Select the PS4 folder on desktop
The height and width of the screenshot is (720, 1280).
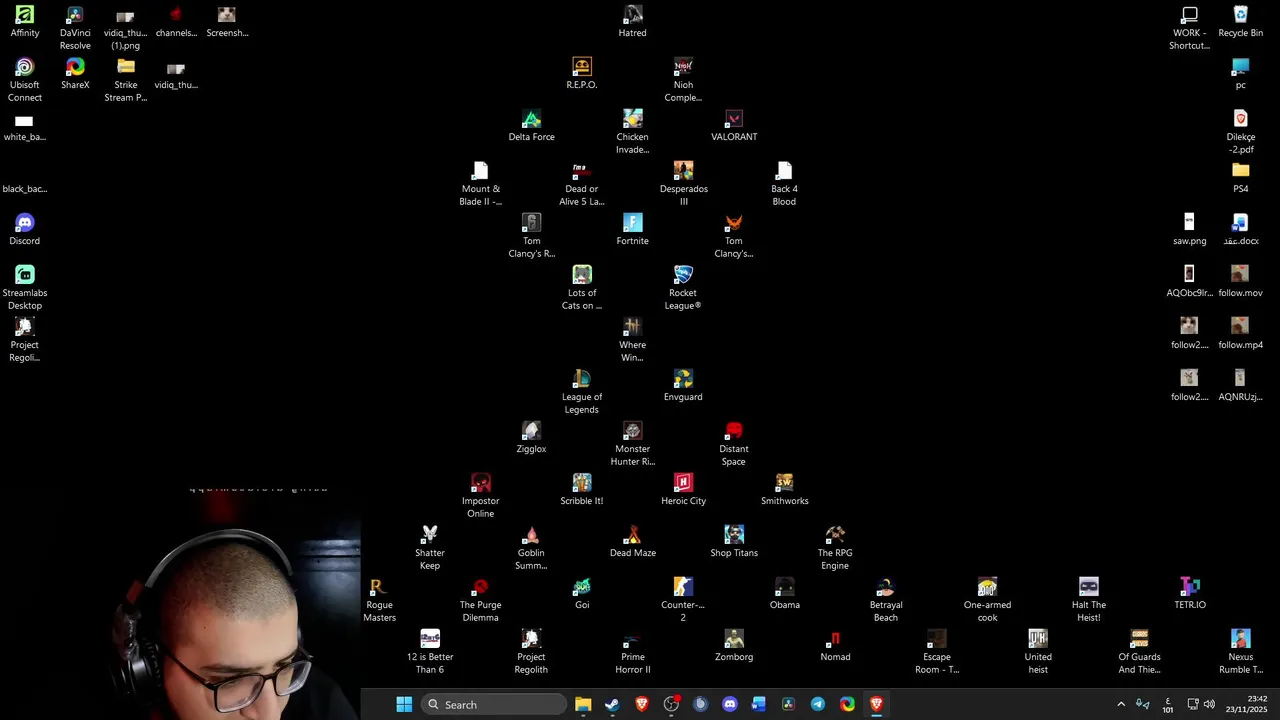(x=1240, y=178)
